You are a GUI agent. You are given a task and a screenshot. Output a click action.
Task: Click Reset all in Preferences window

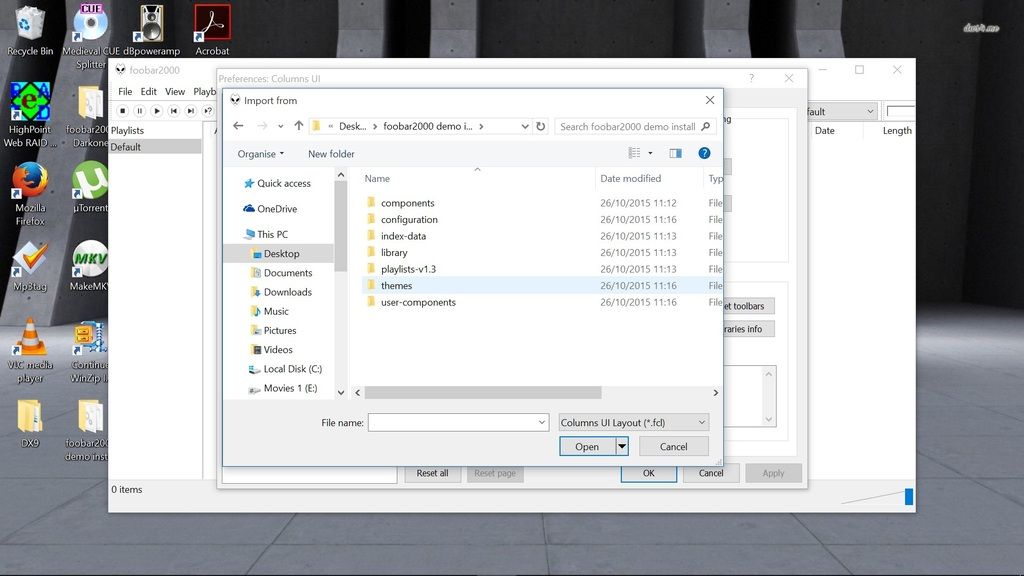[432, 473]
